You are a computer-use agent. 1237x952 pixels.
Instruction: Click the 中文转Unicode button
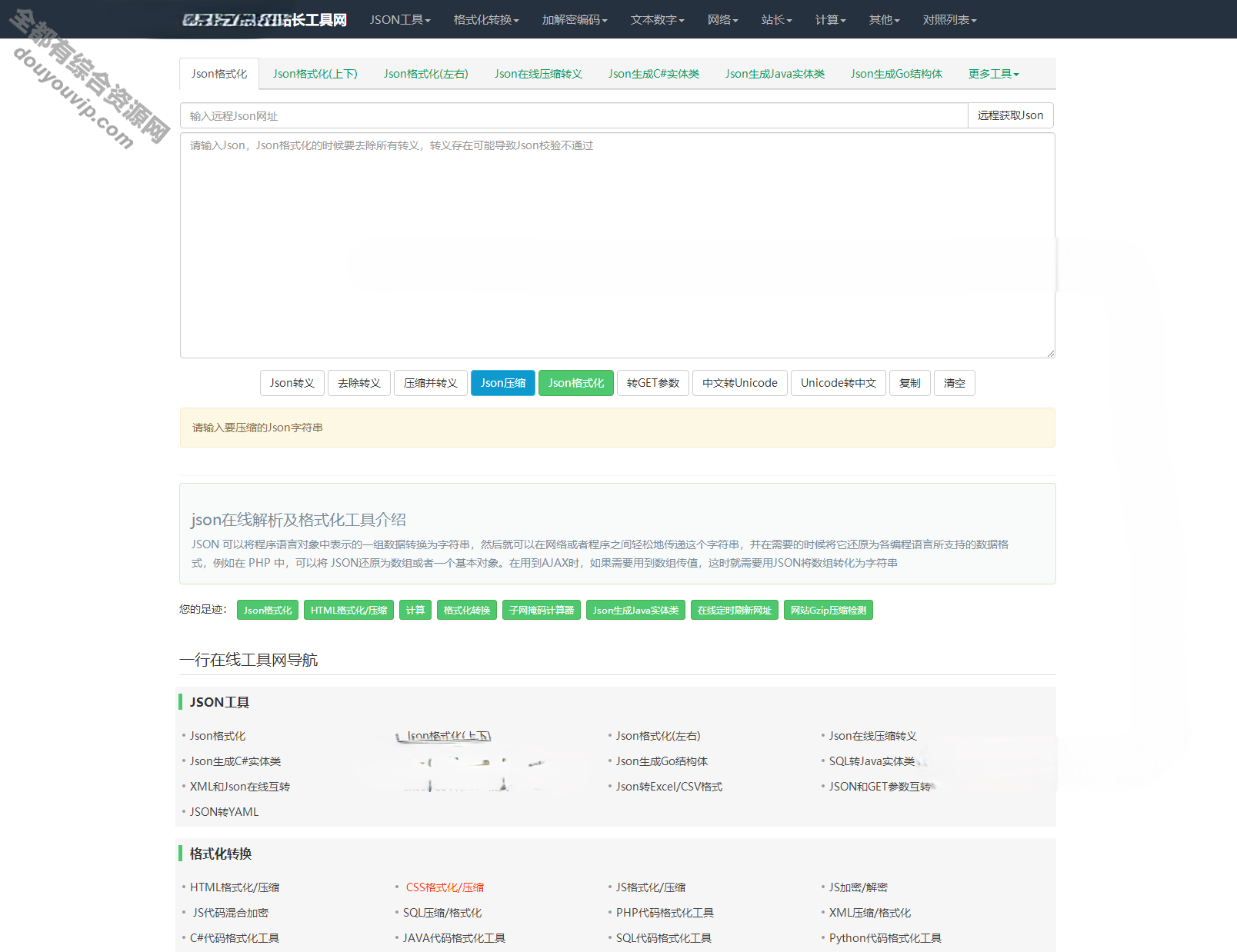[x=740, y=383]
